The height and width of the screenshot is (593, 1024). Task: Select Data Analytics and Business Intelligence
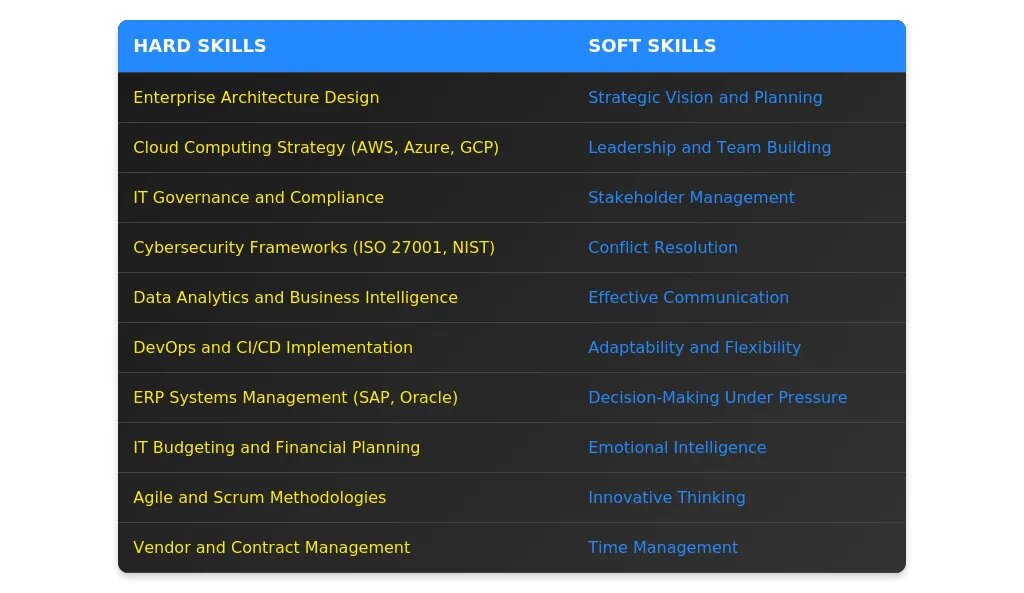295,298
